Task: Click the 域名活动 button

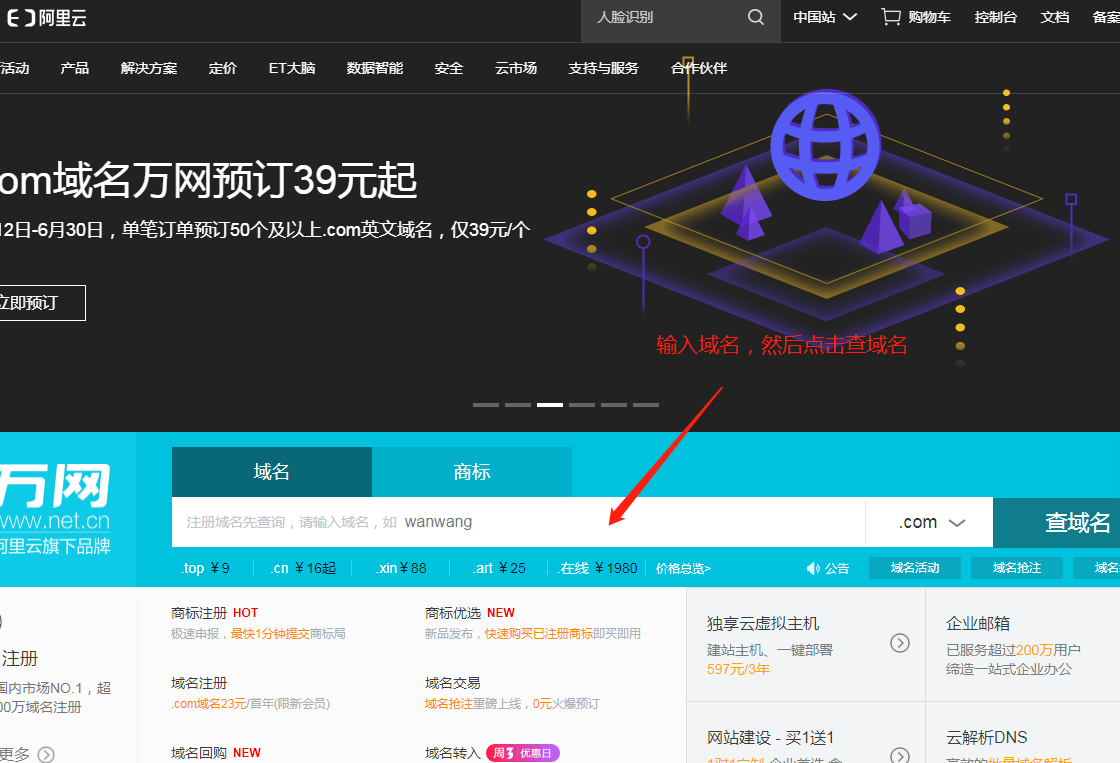Action: click(915, 568)
